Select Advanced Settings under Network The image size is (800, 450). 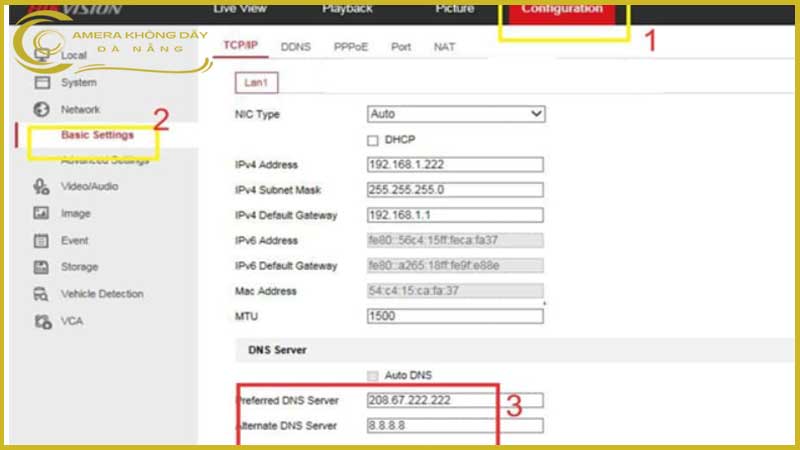pos(105,161)
